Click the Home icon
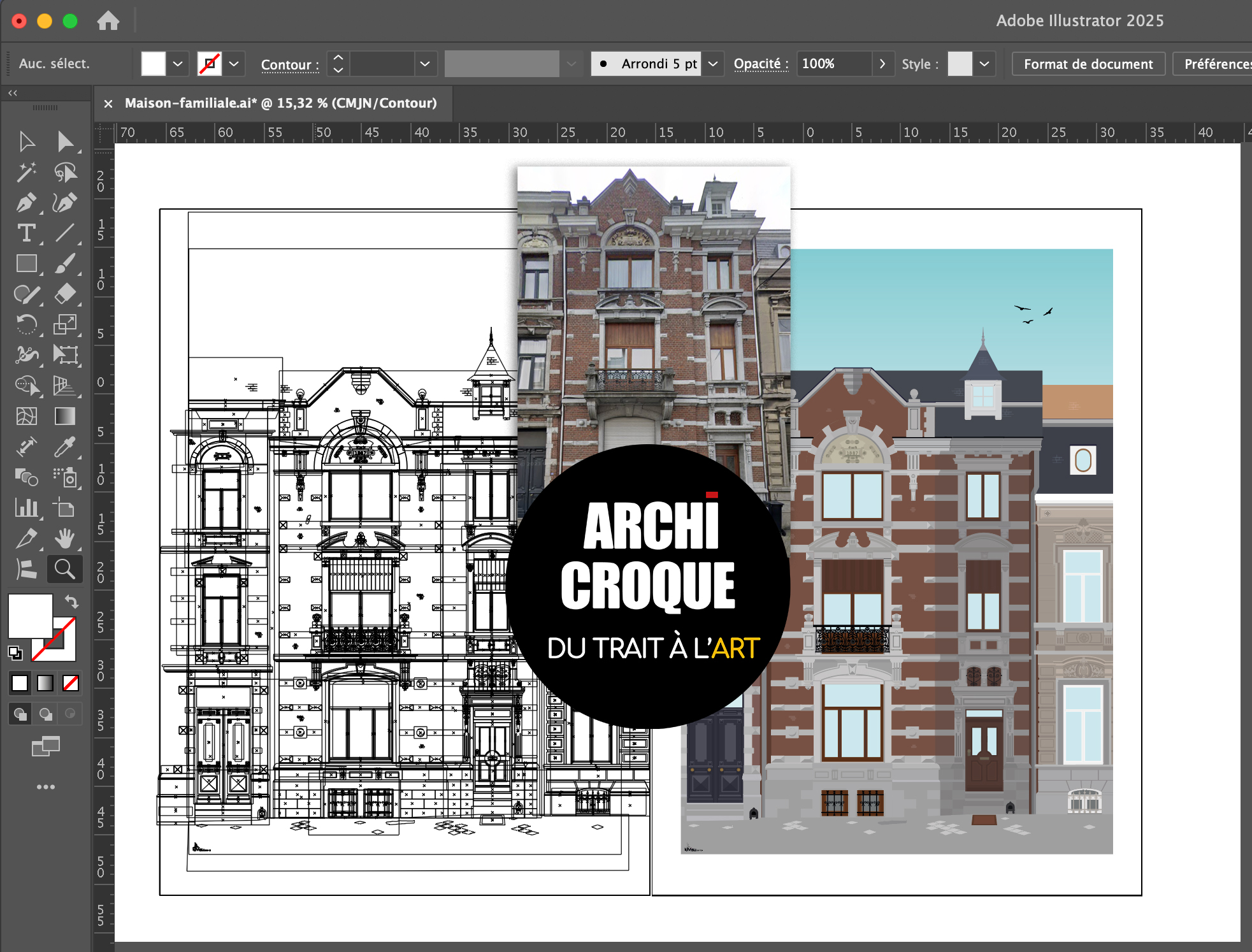Image resolution: width=1252 pixels, height=952 pixels. (x=108, y=21)
